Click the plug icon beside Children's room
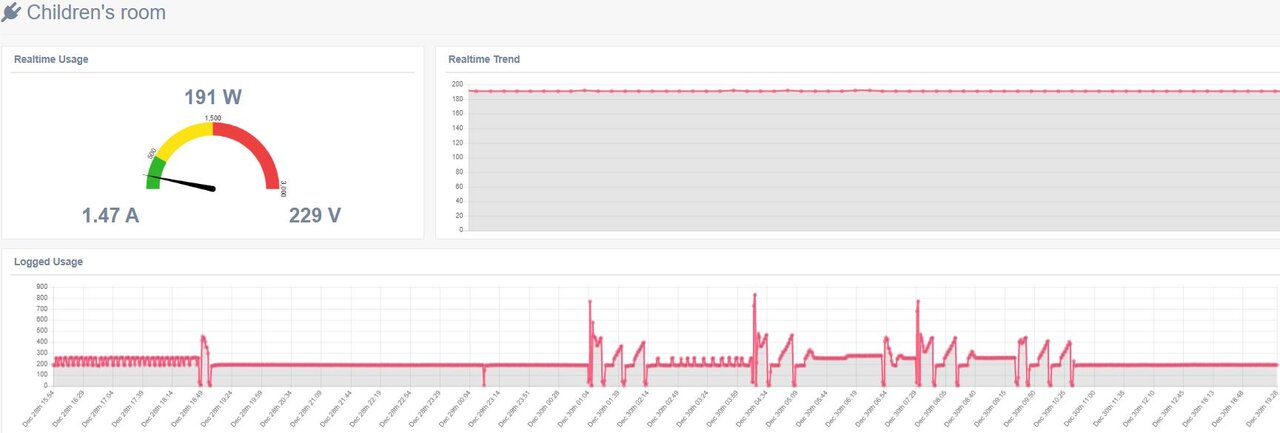The height and width of the screenshot is (433, 1280). 11,13
